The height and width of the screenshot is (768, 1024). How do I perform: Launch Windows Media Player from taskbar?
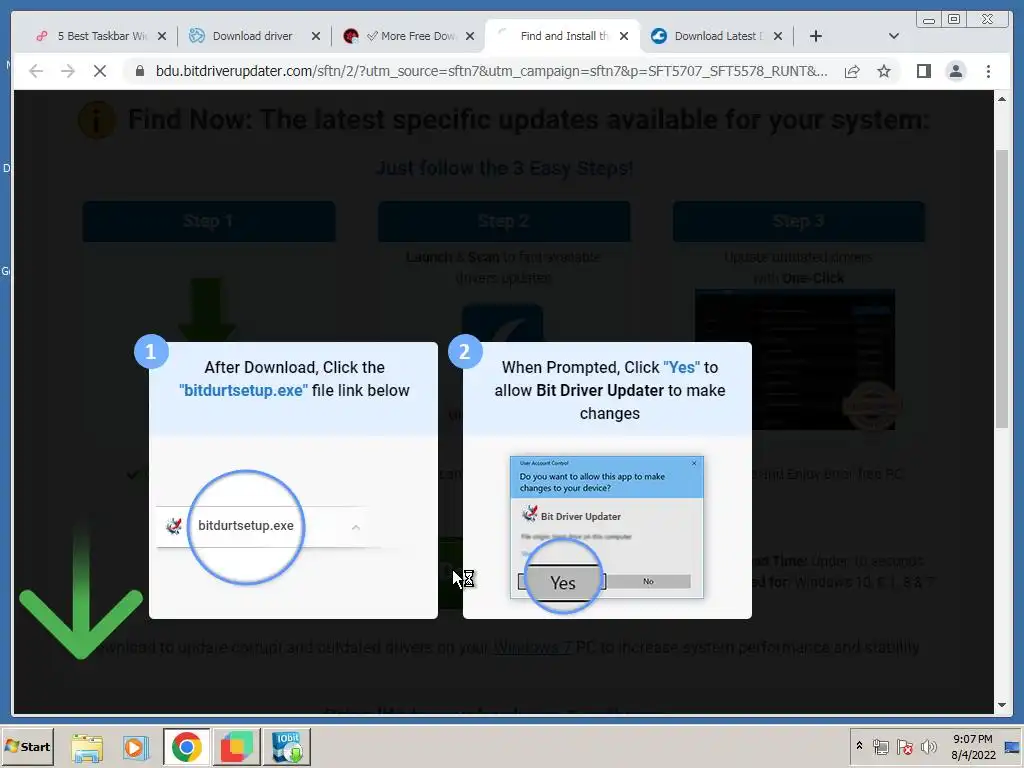coord(136,747)
